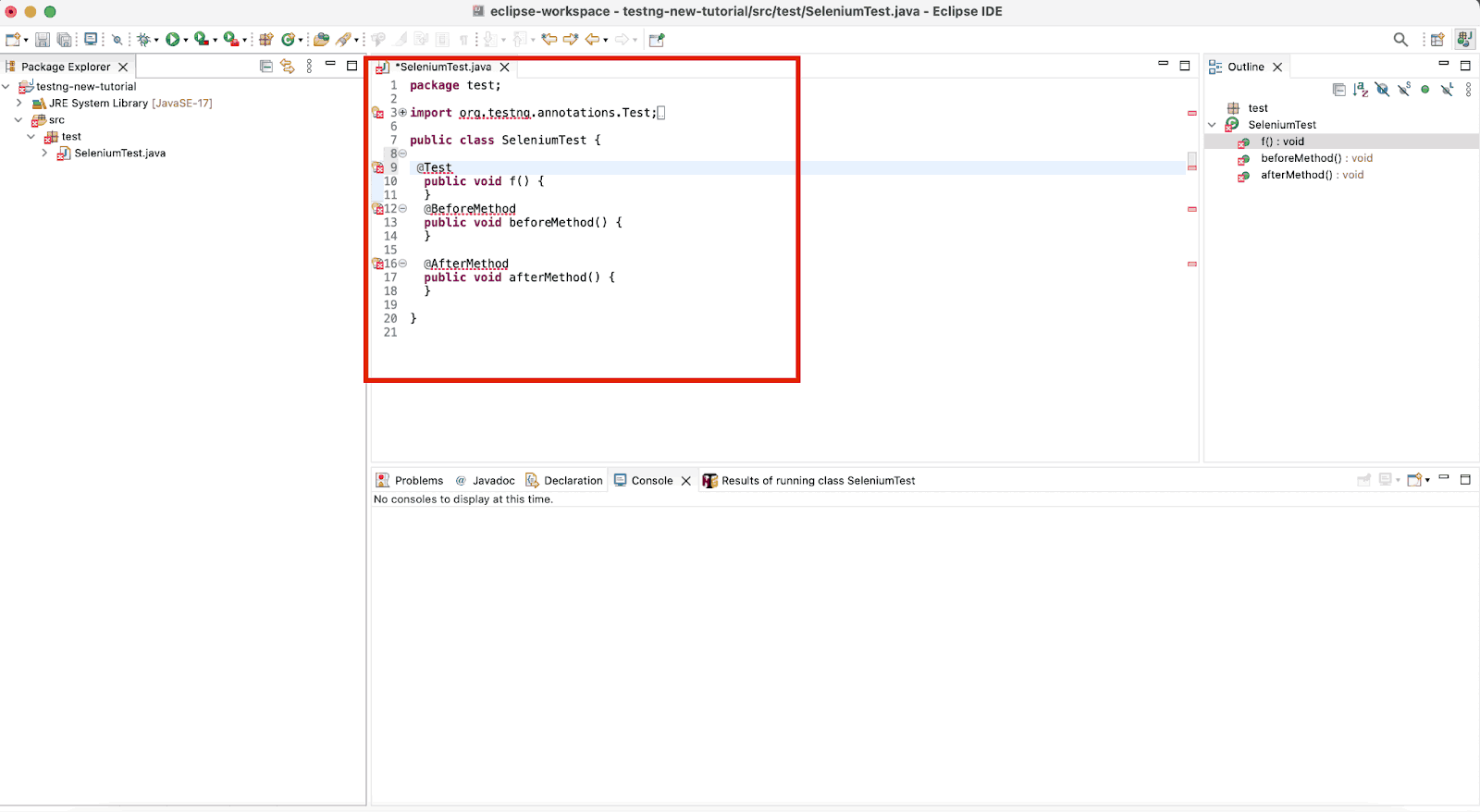Select afterMethod() : void in Outline

1312,175
